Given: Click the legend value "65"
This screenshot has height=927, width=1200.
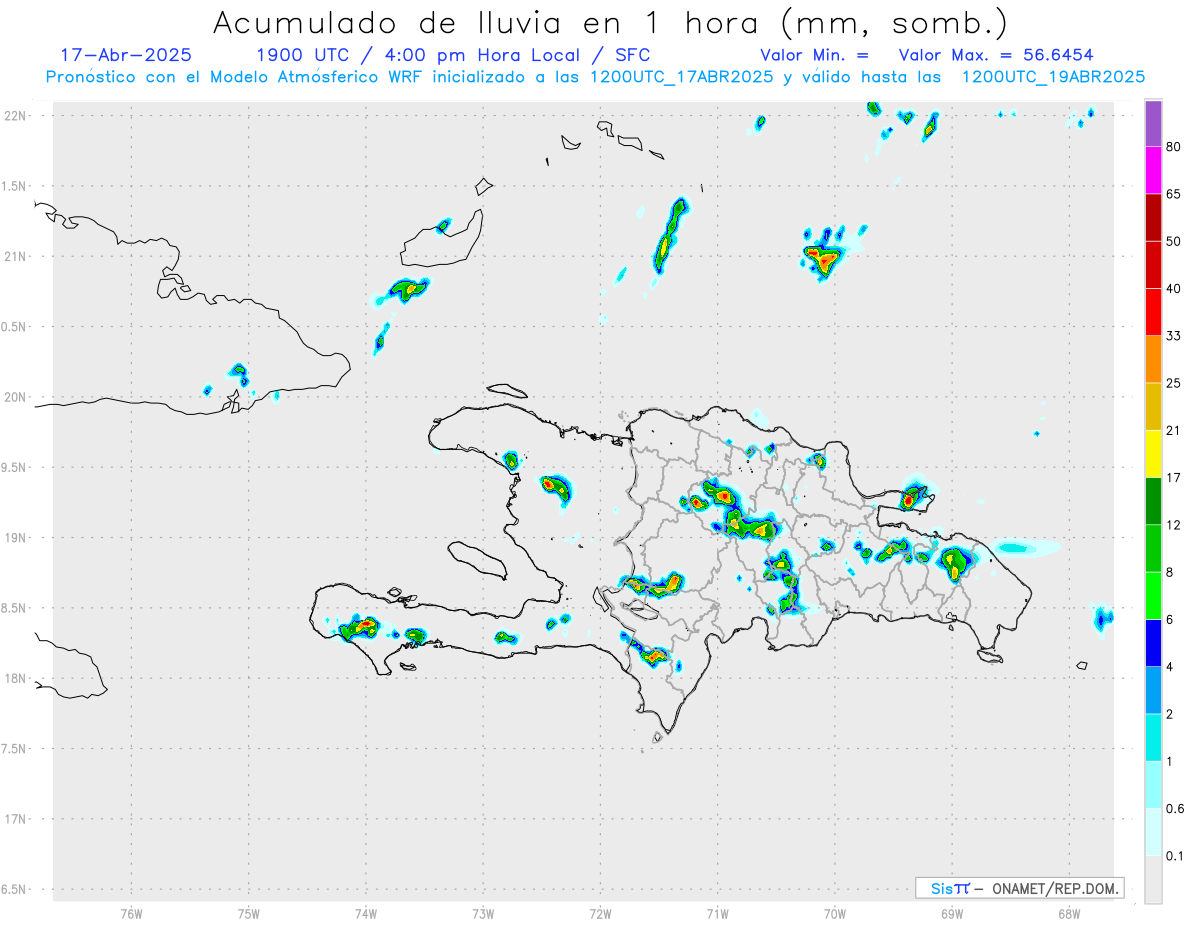Looking at the screenshot, I should (x=1174, y=194).
